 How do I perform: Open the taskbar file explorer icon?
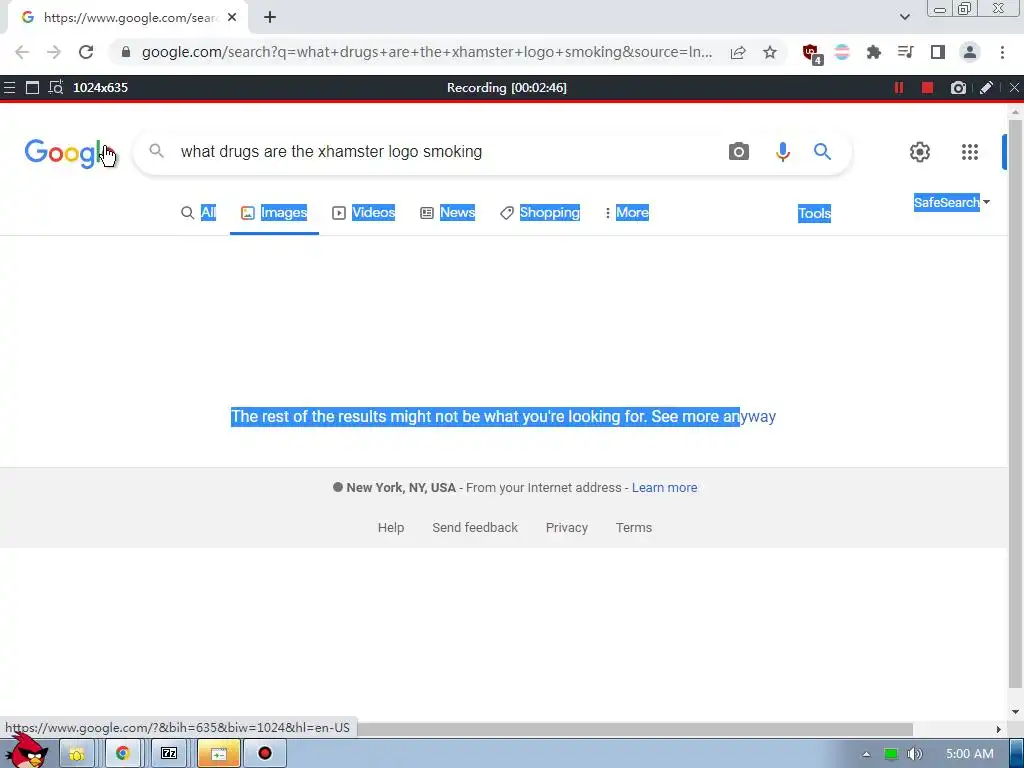coord(76,754)
